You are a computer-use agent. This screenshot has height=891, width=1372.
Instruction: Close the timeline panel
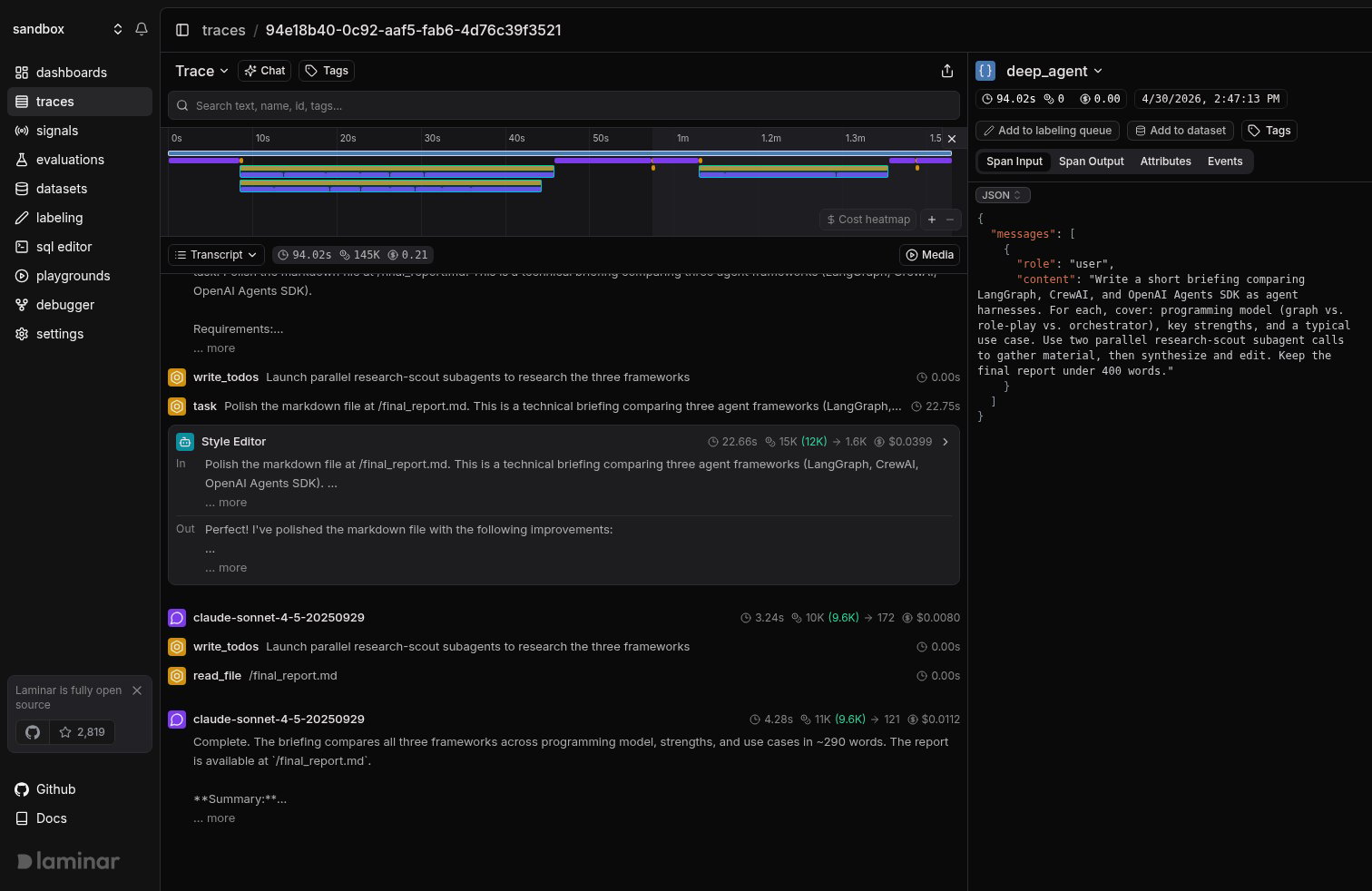point(951,139)
